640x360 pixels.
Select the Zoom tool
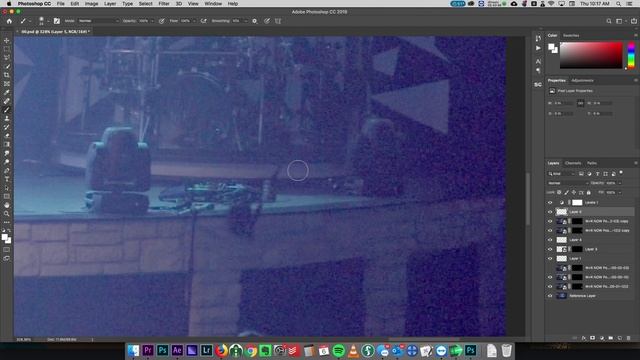[7, 213]
